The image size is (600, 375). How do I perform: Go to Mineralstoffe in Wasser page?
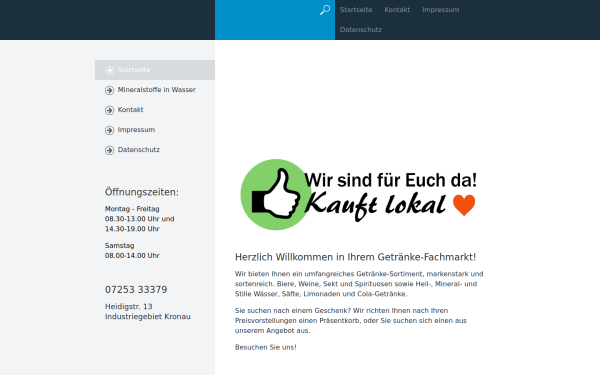pyautogui.click(x=157, y=90)
